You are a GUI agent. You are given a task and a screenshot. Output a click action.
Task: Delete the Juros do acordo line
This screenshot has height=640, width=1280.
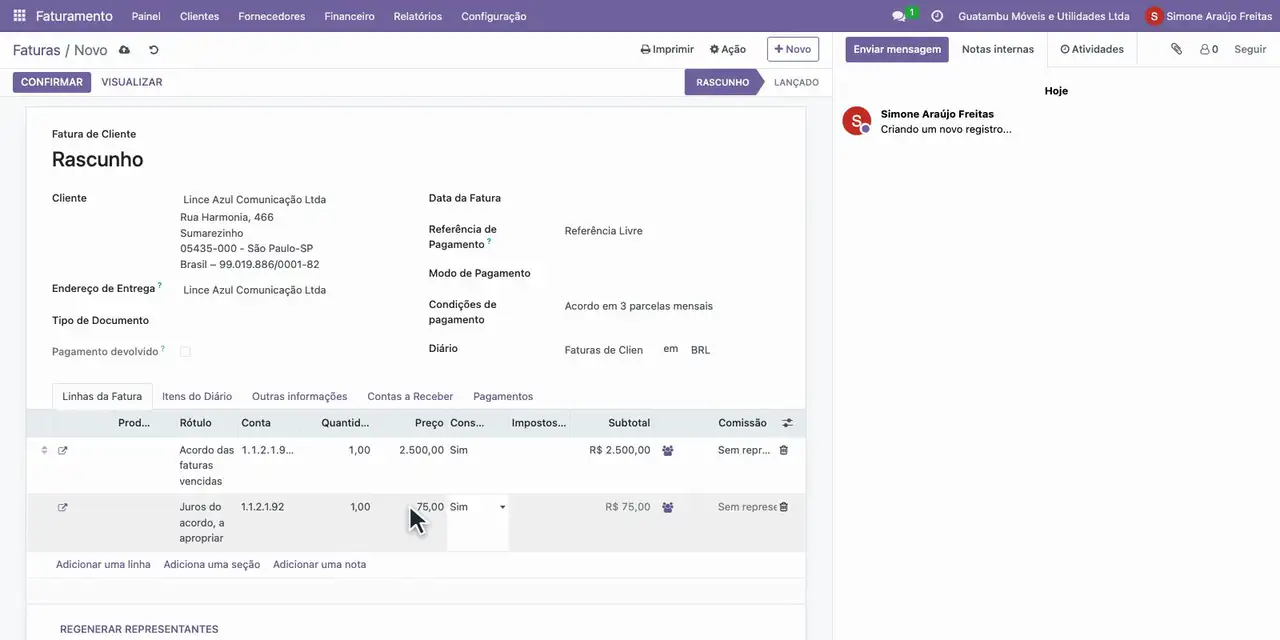pyautogui.click(x=783, y=507)
